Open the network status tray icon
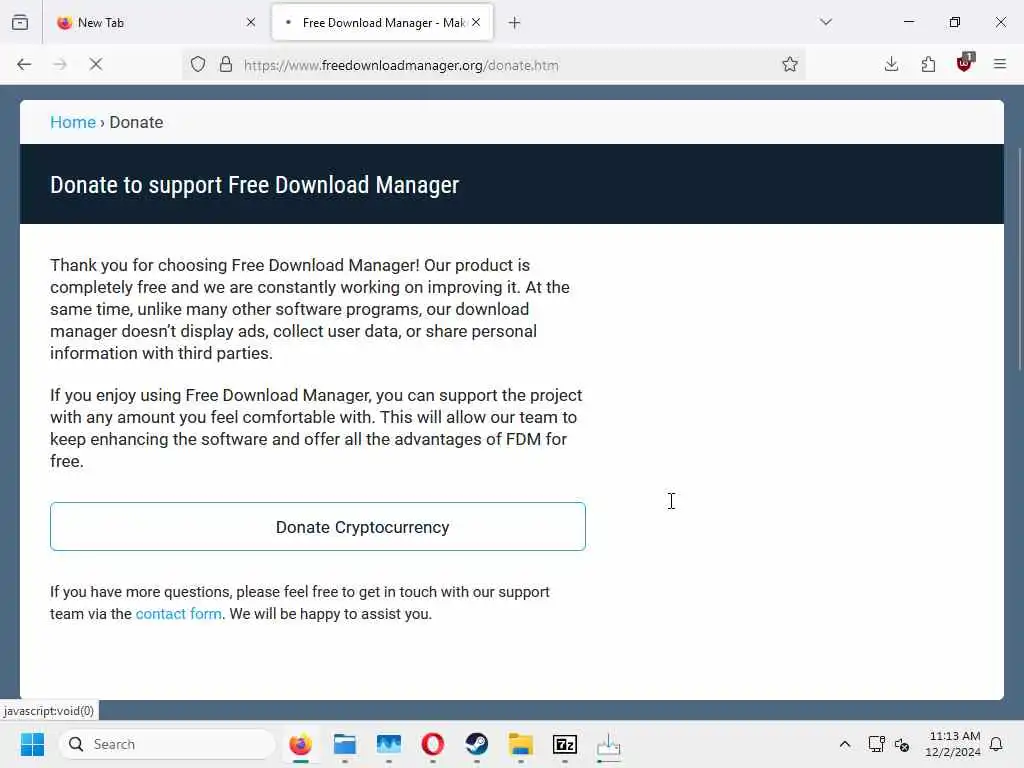The width and height of the screenshot is (1024, 768). point(876,744)
